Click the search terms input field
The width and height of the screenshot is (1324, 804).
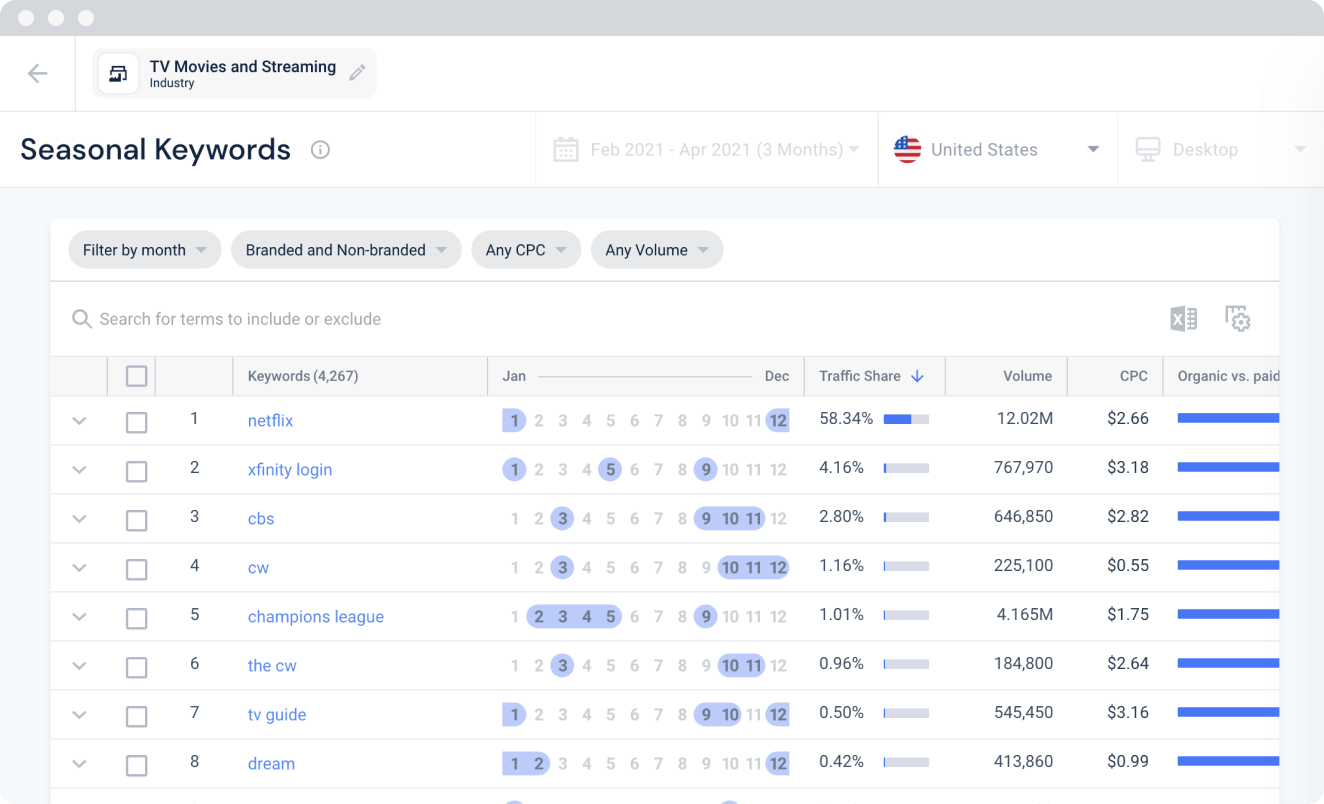240,319
